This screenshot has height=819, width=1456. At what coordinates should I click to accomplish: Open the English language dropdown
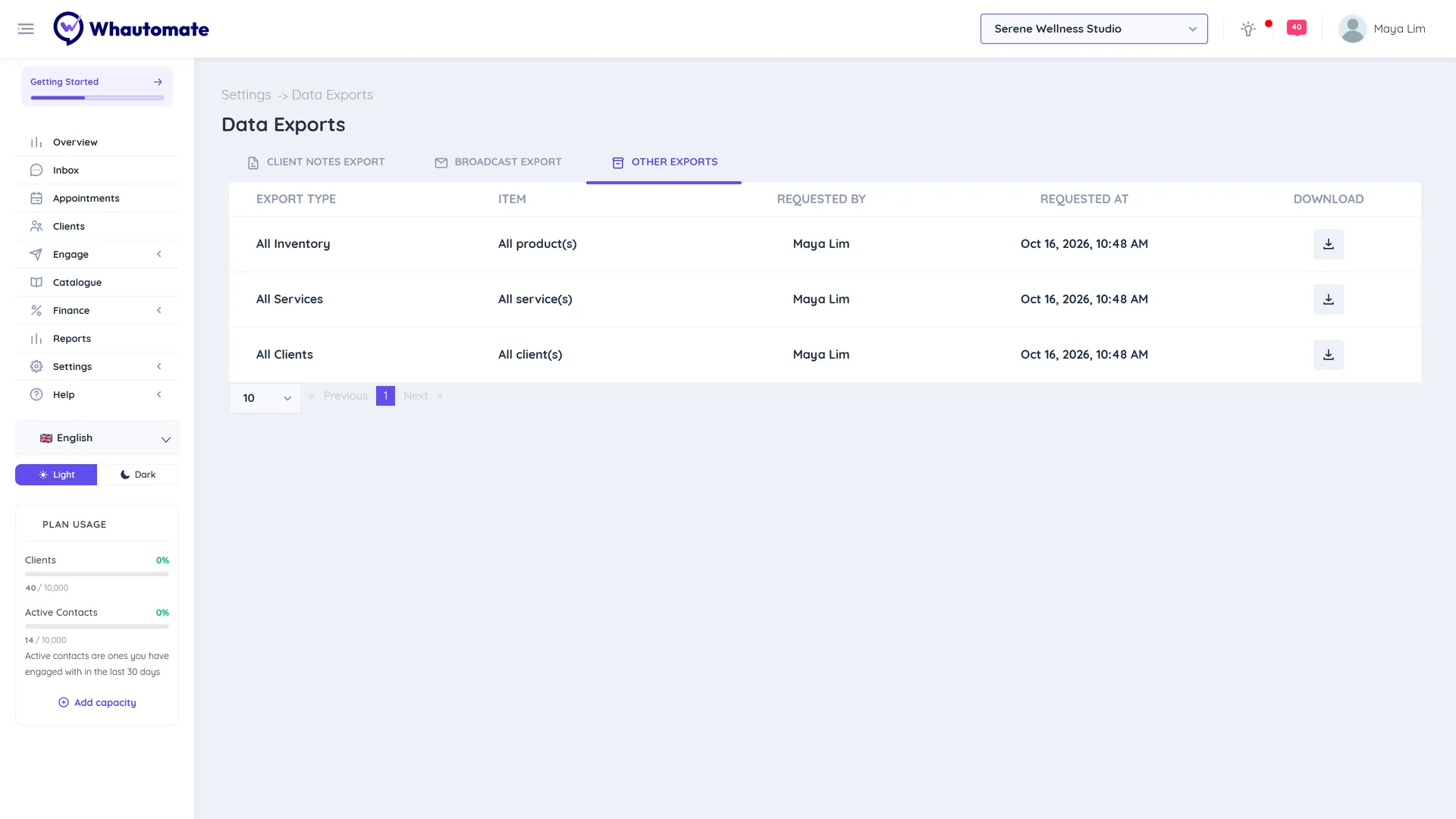97,438
